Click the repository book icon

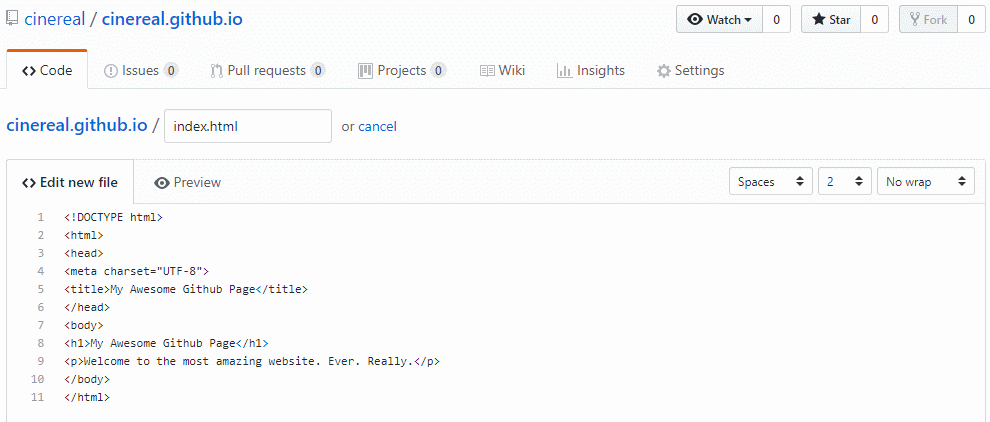(x=13, y=19)
